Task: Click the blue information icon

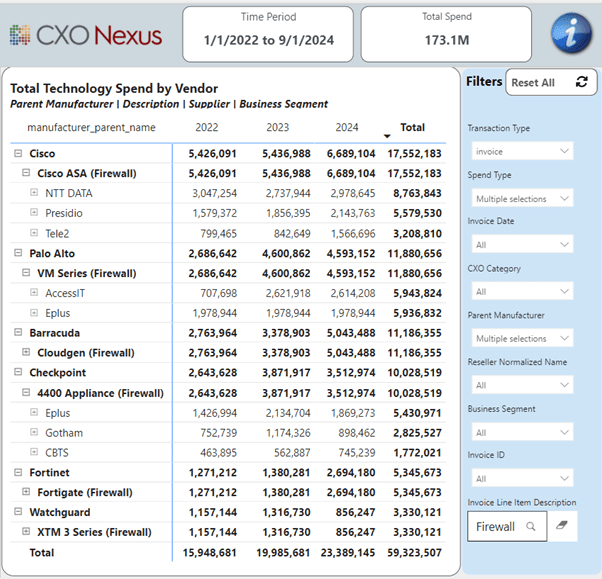Action: pos(571,36)
